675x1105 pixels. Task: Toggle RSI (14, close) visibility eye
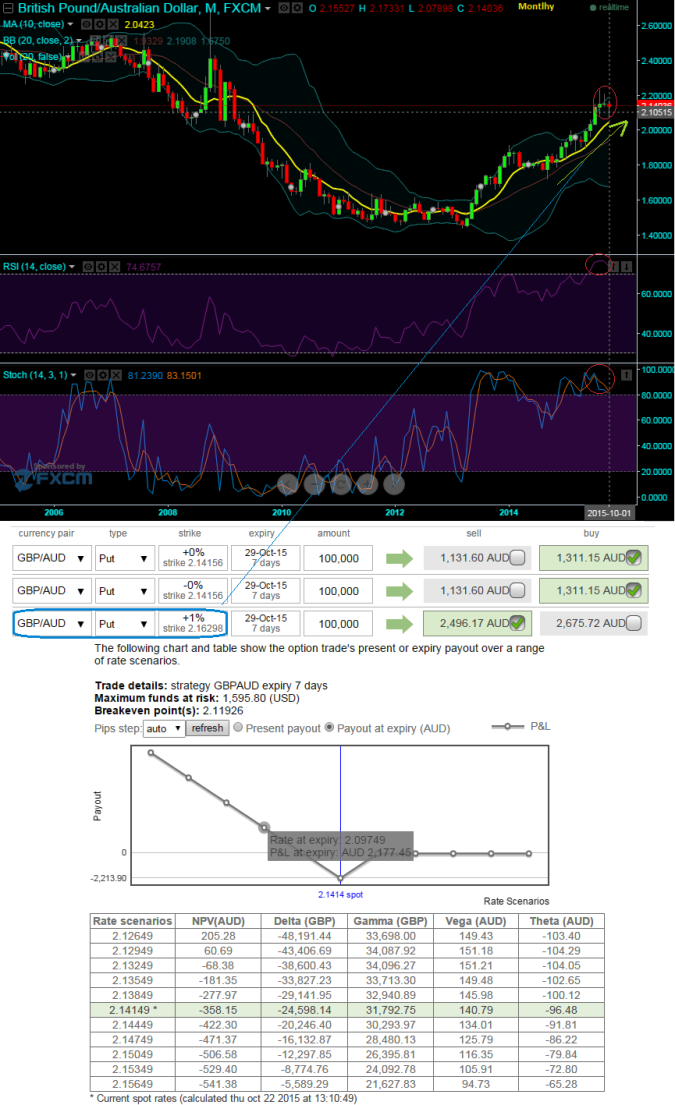point(88,266)
